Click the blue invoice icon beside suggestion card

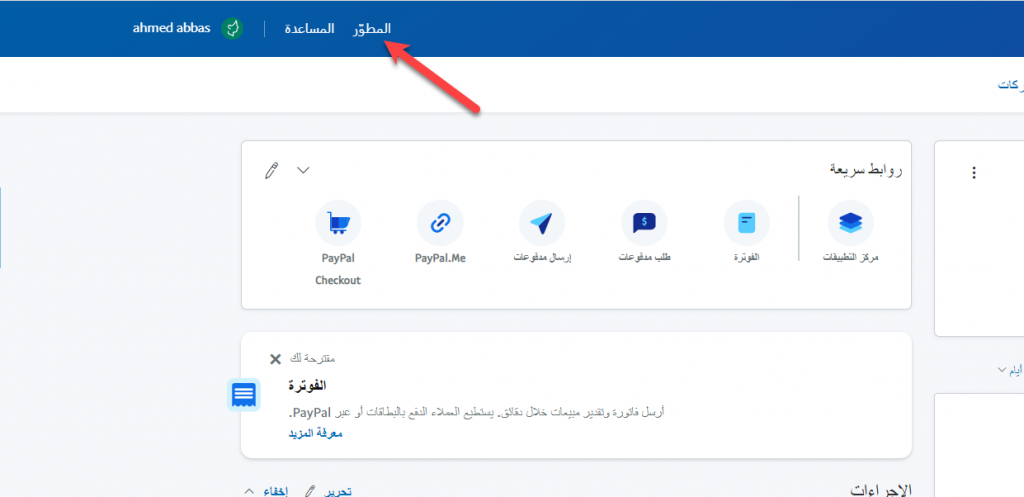(x=243, y=395)
